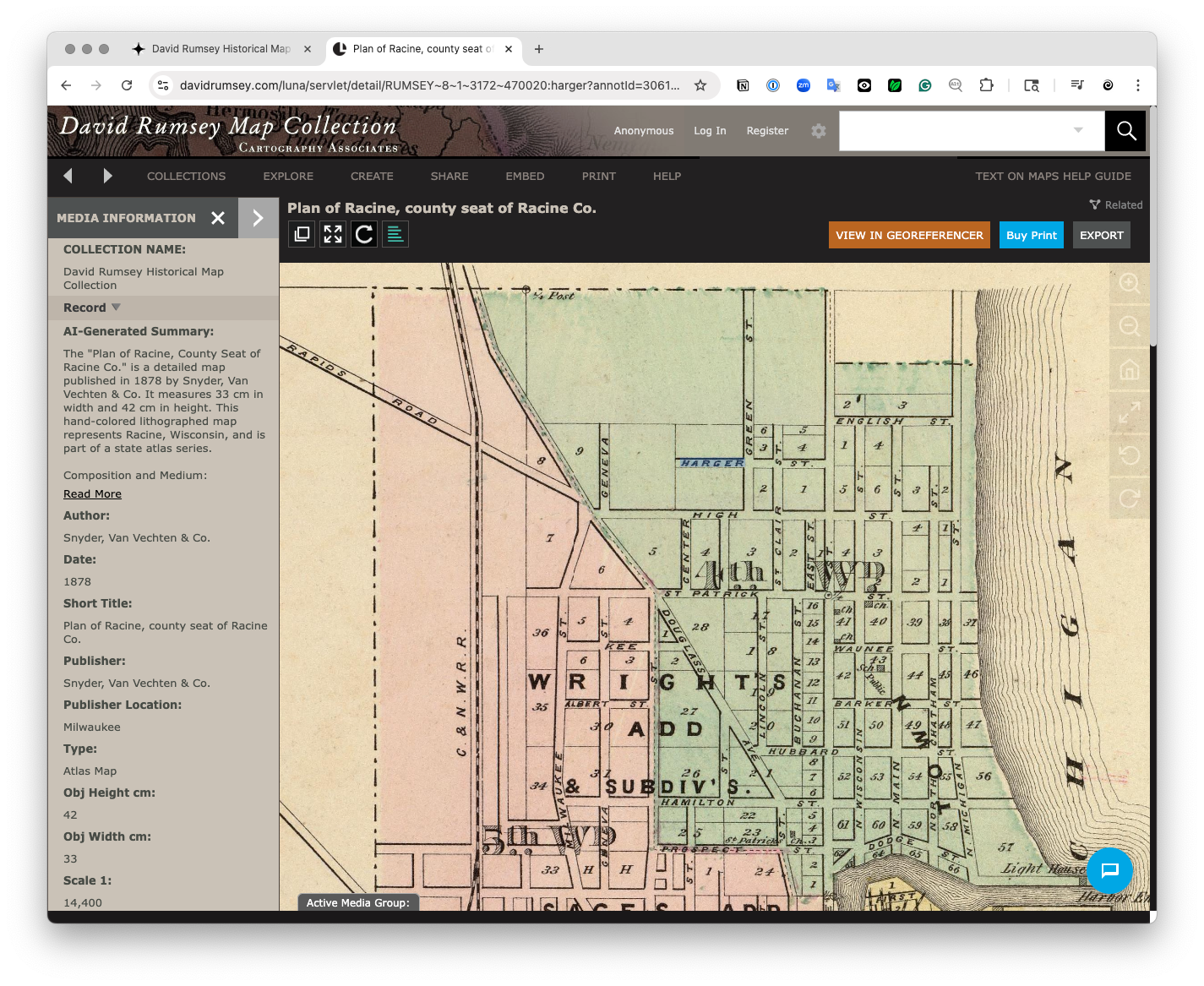This screenshot has height=986, width=1204.
Task: Click Read More link in summary
Action: click(x=92, y=494)
